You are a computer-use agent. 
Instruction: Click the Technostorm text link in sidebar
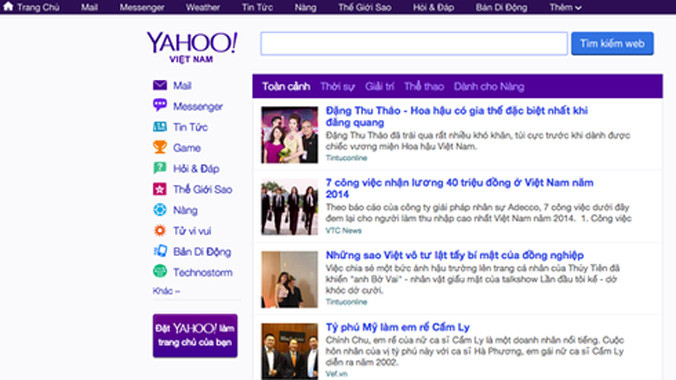[x=203, y=272]
